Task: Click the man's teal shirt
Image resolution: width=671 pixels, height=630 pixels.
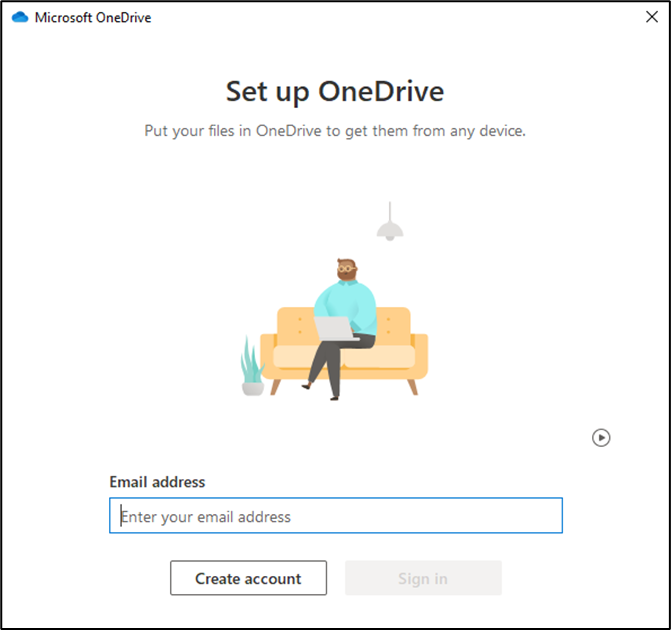Action: pos(347,304)
